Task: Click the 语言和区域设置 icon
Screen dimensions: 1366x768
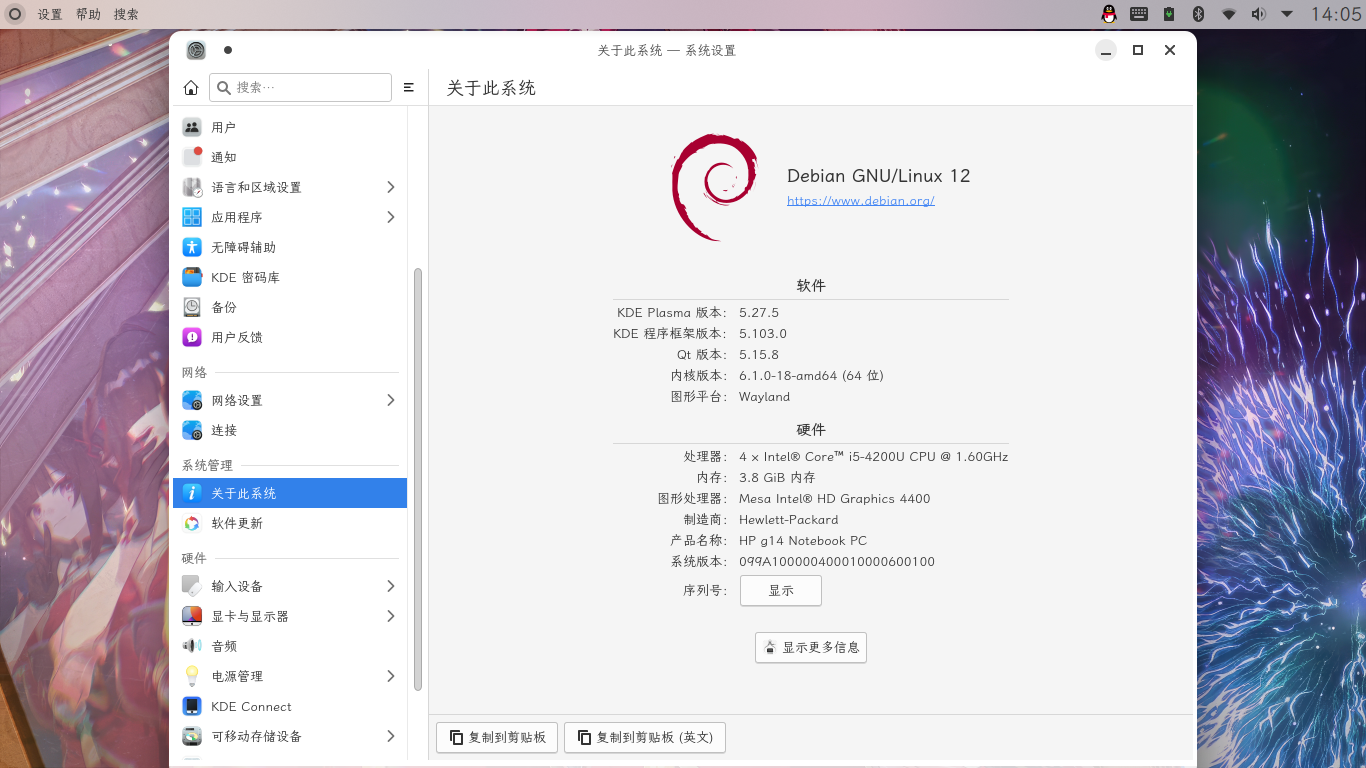Action: click(x=192, y=187)
